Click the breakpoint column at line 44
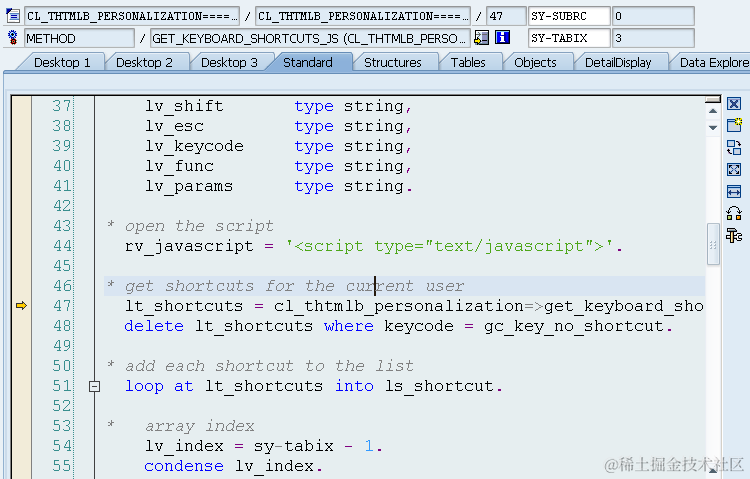 21,245
